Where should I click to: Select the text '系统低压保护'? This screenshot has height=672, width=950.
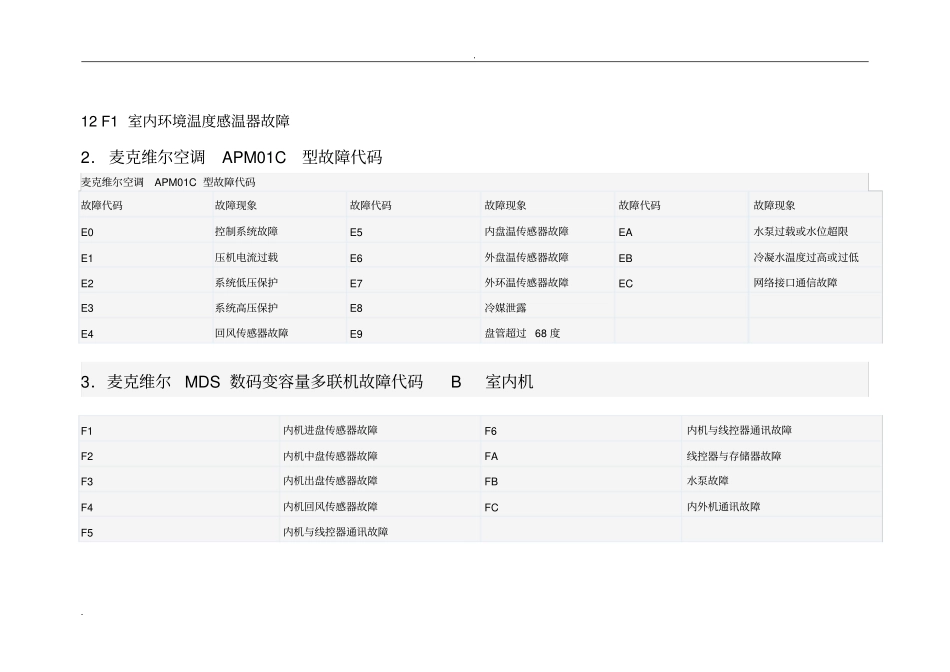click(x=246, y=283)
